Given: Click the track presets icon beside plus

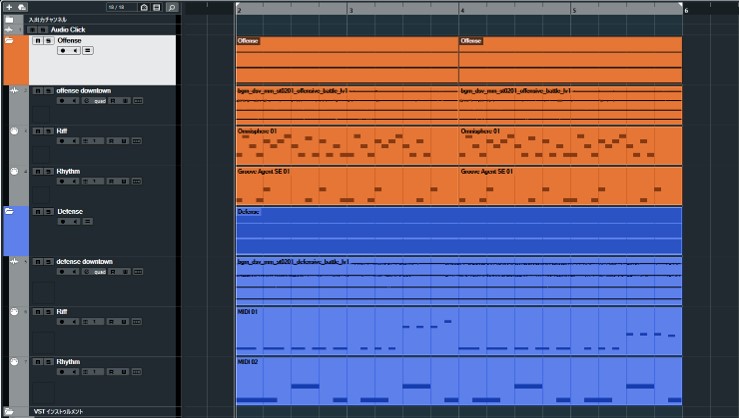Looking at the screenshot, I should [x=22, y=7].
